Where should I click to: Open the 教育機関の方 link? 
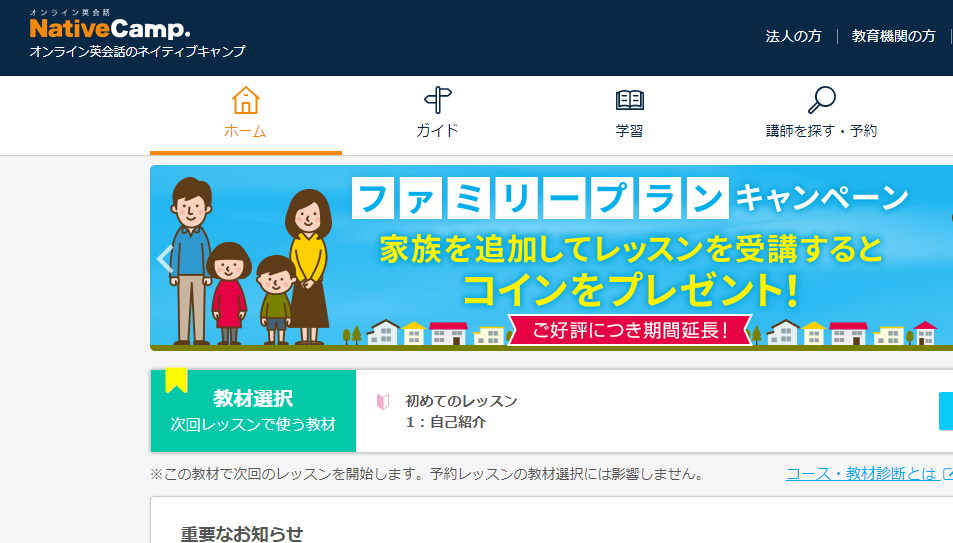tap(893, 36)
